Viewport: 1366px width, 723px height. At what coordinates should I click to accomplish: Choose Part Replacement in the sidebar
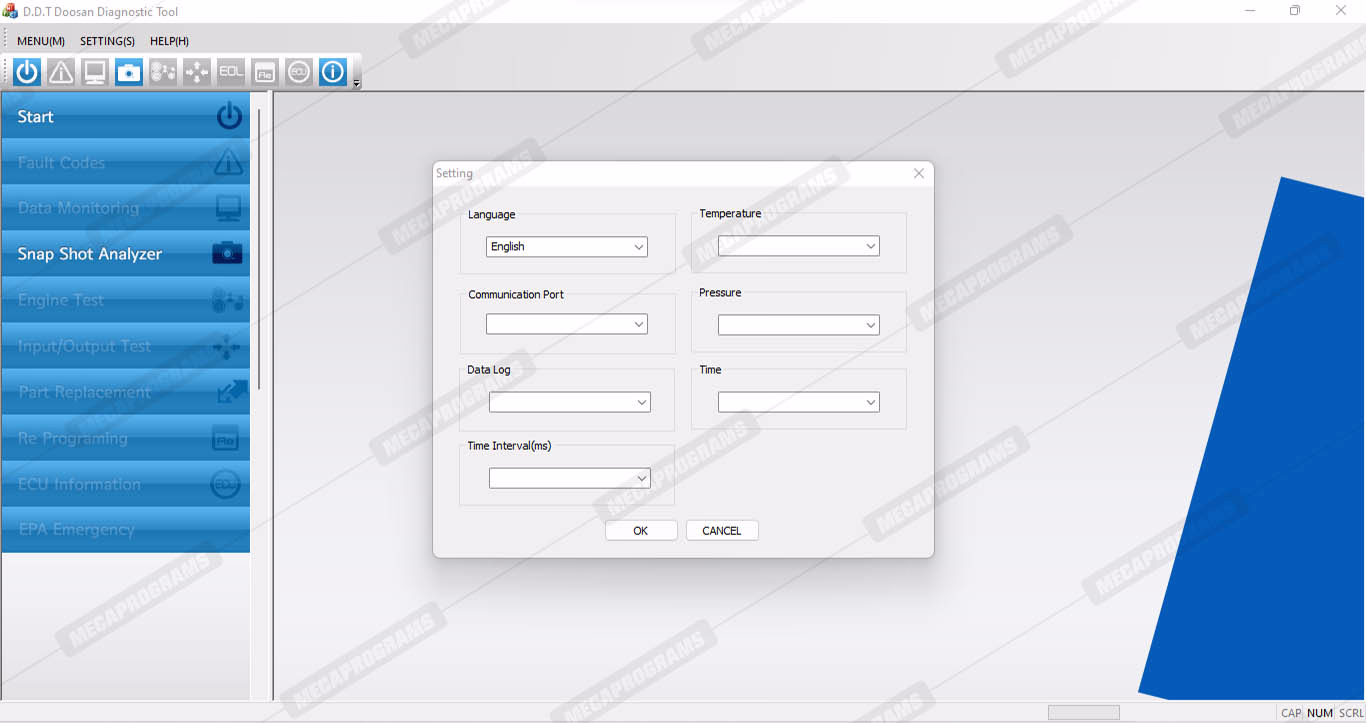coord(126,392)
